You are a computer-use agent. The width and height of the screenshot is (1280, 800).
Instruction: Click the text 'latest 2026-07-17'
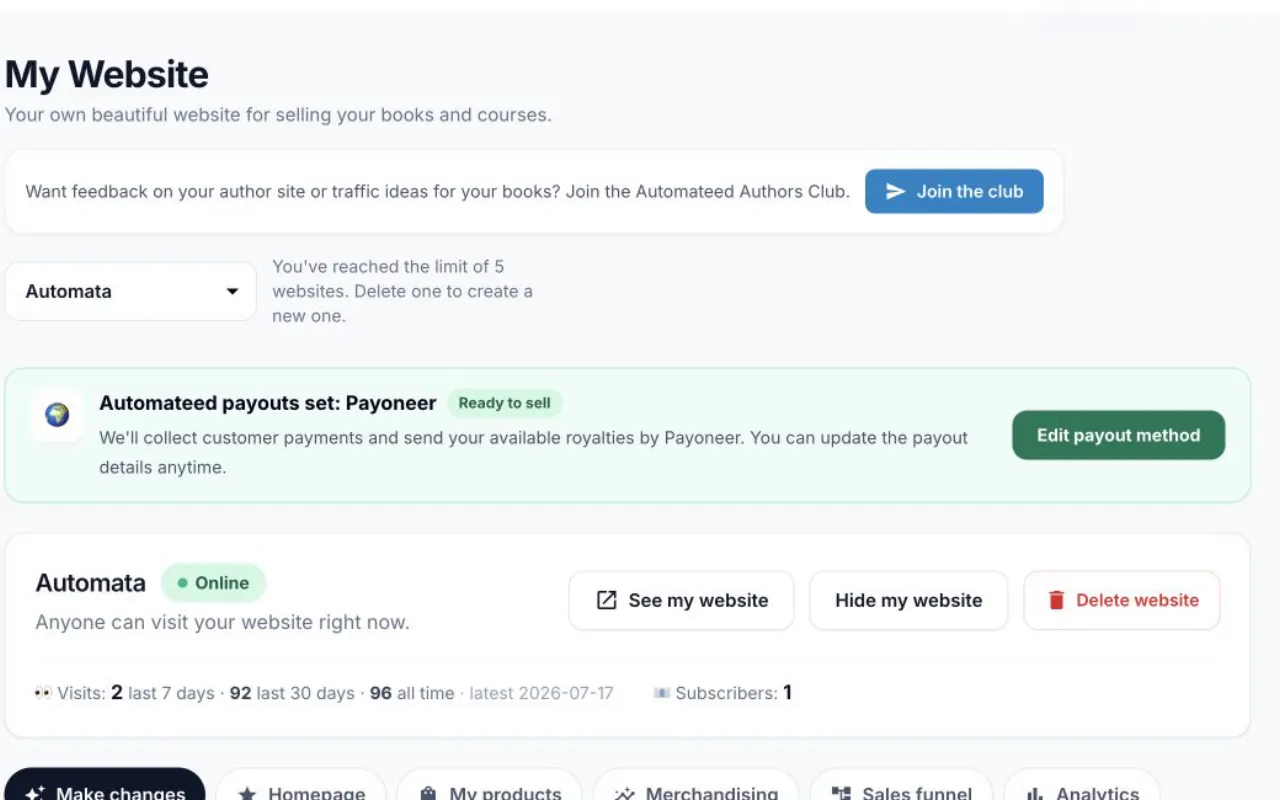coord(541,693)
